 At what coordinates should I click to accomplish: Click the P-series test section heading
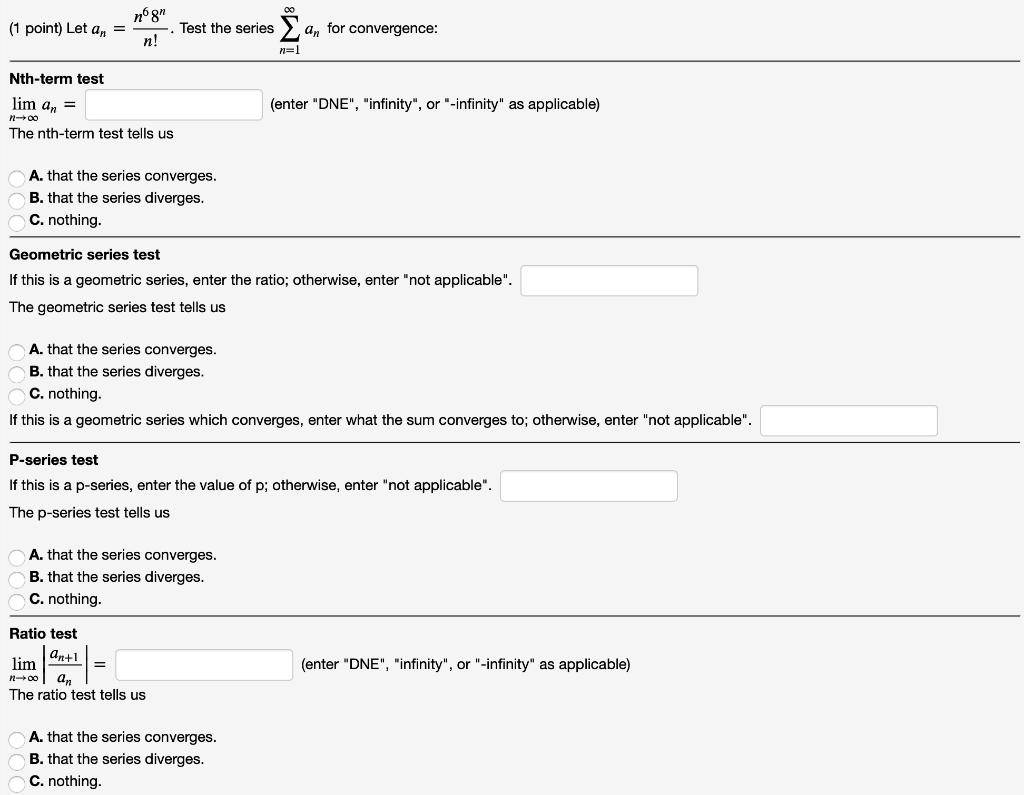[x=53, y=459]
